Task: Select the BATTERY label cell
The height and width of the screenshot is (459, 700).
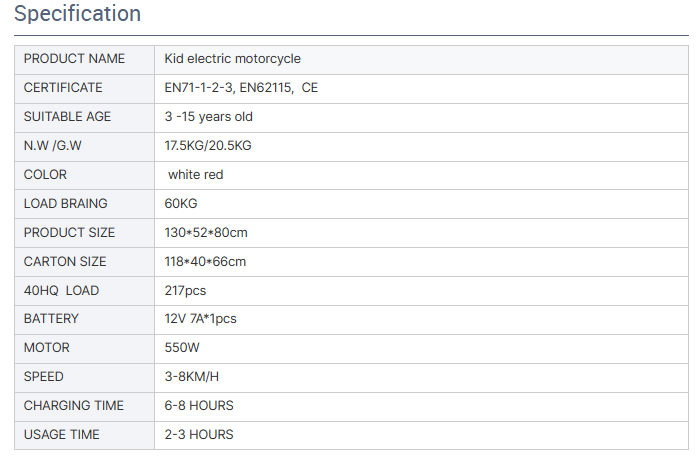Action: point(52,319)
